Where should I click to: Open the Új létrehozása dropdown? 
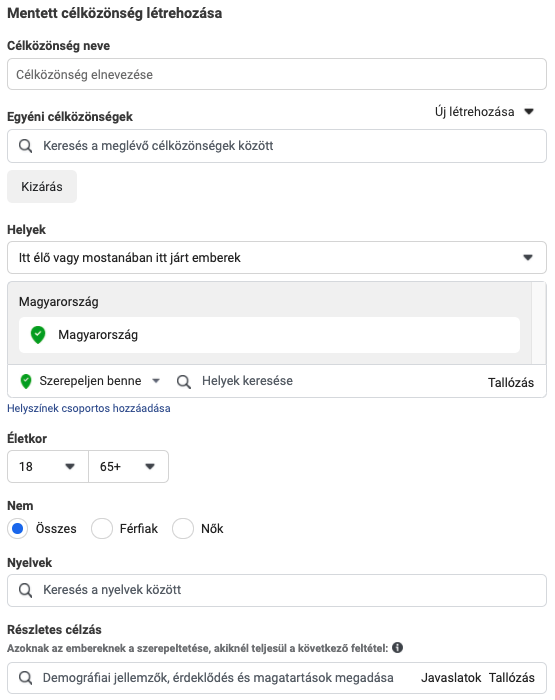coord(484,112)
